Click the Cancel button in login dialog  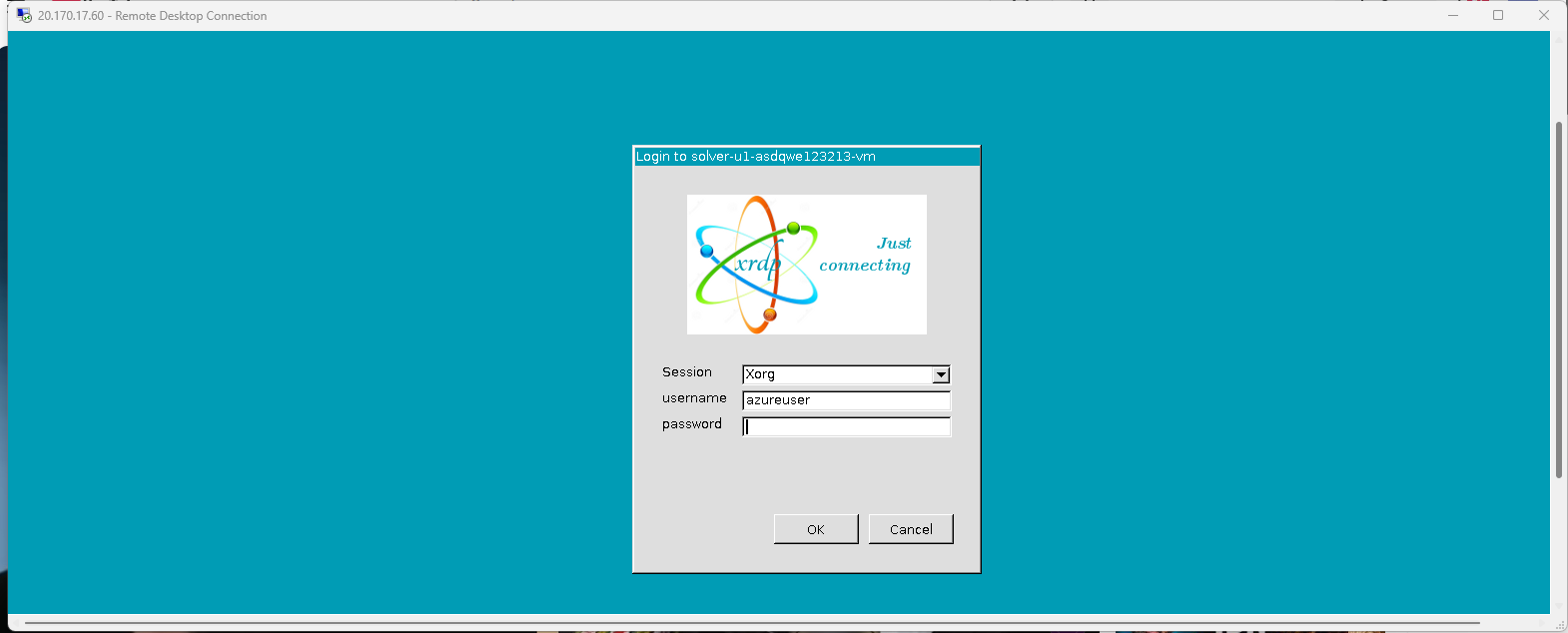pyautogui.click(x=911, y=529)
